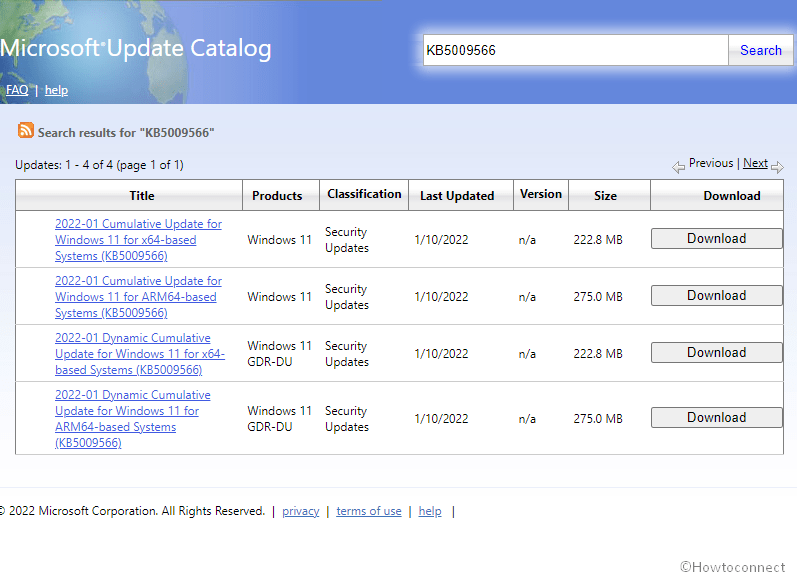Sort results by Products column header

pyautogui.click(x=277, y=196)
